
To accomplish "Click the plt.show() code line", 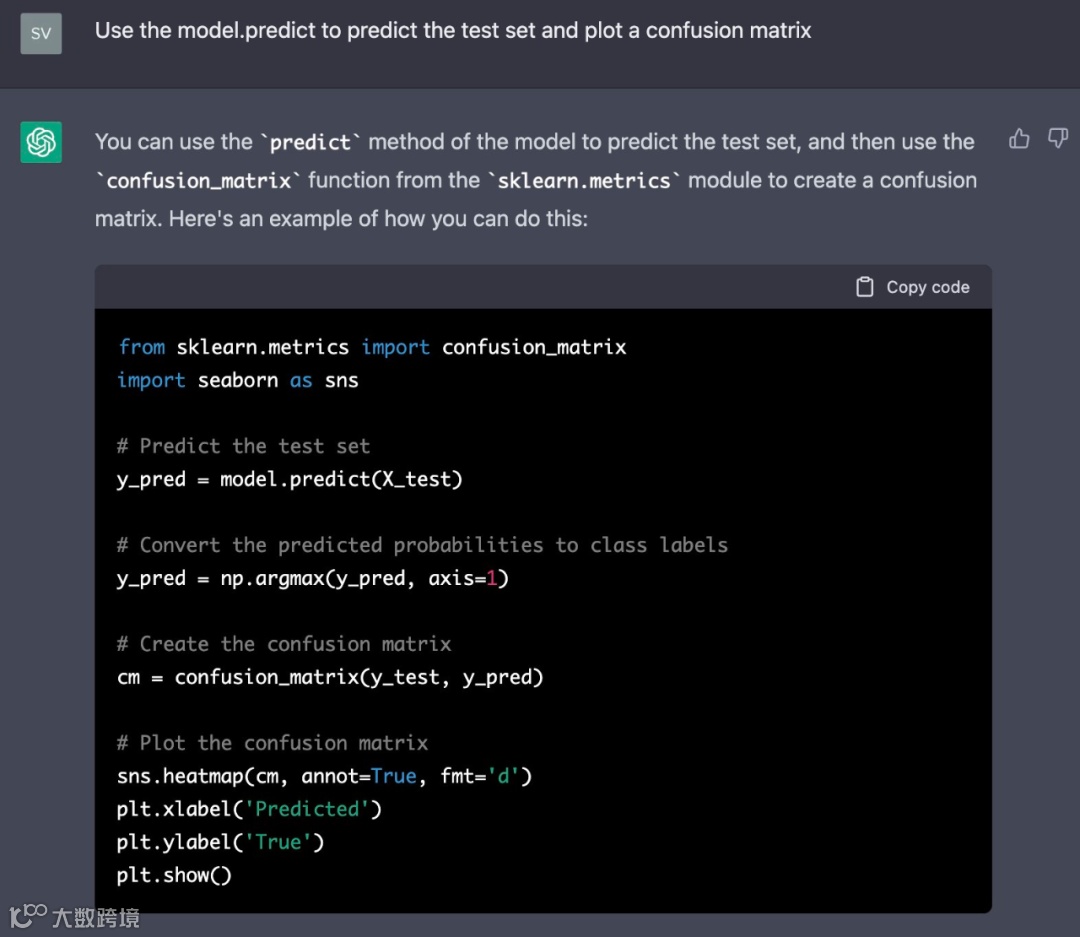I will tap(174, 875).
